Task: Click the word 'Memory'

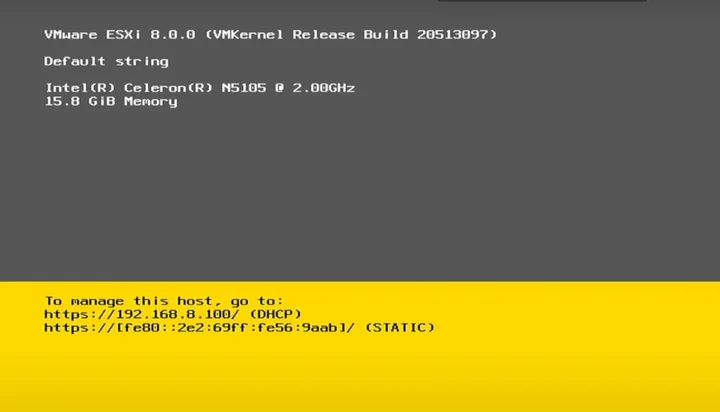Action: tap(151, 102)
